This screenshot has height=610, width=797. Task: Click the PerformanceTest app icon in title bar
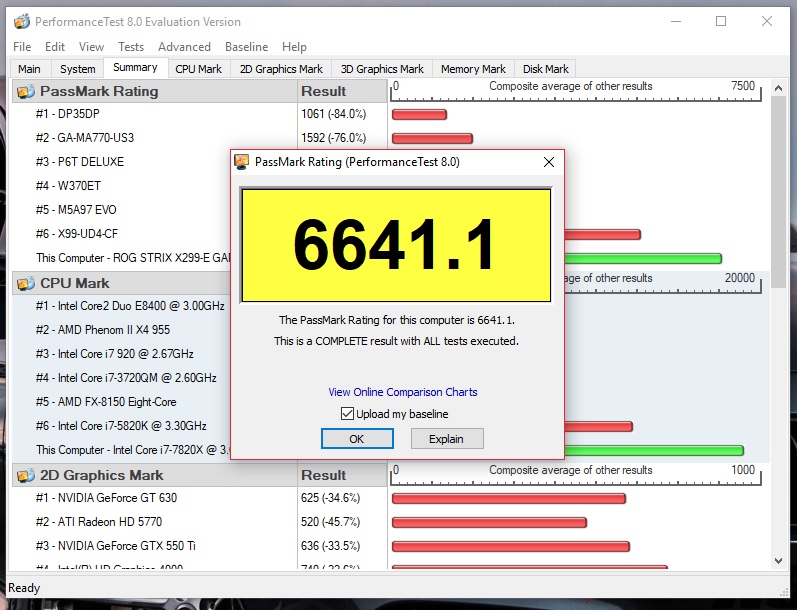[x=20, y=21]
